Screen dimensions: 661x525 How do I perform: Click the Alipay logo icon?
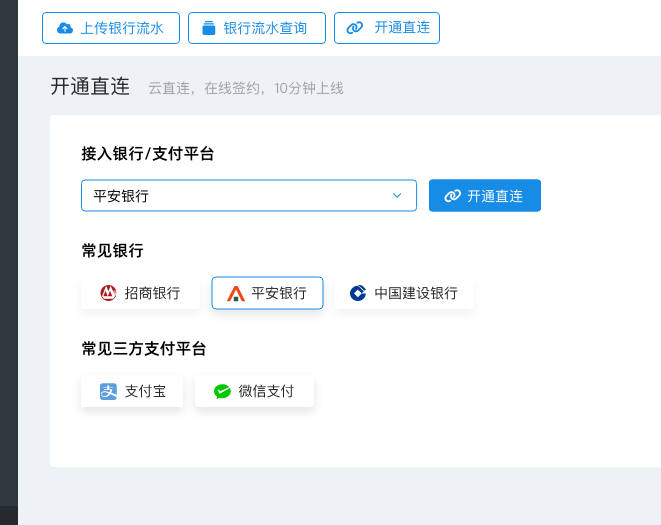108,391
